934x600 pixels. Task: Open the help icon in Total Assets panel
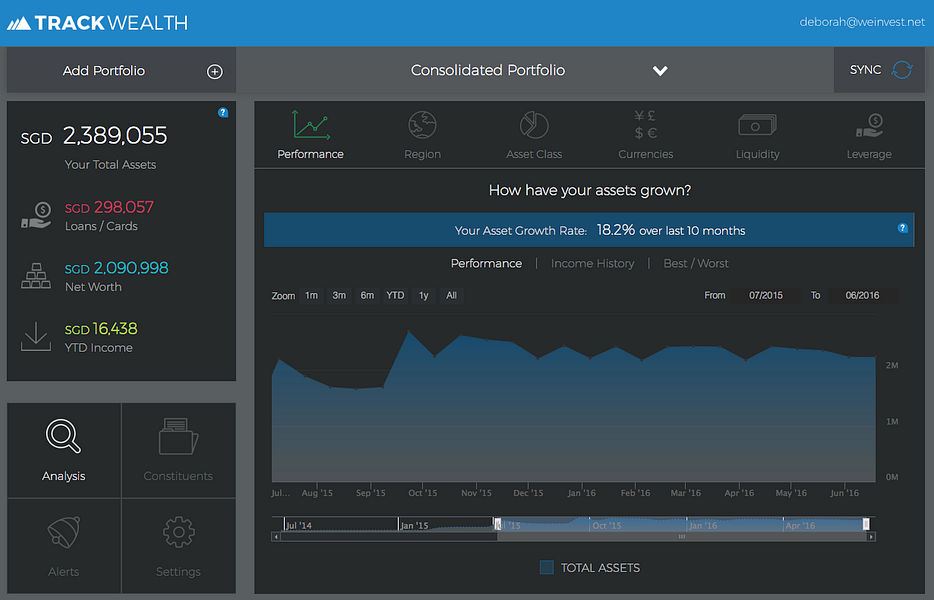(223, 113)
